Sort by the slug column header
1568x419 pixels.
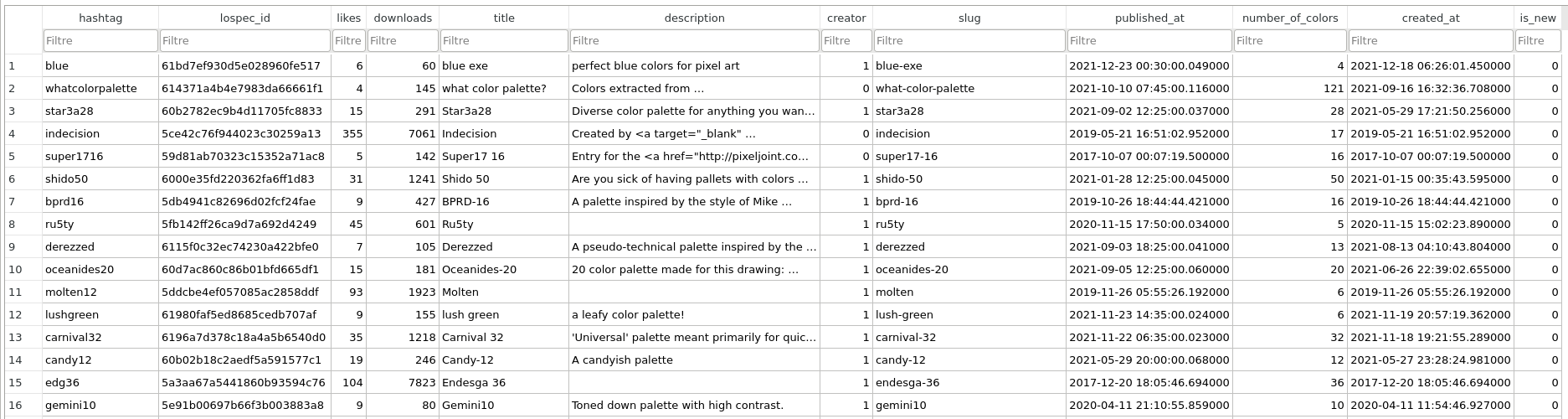tap(969, 18)
